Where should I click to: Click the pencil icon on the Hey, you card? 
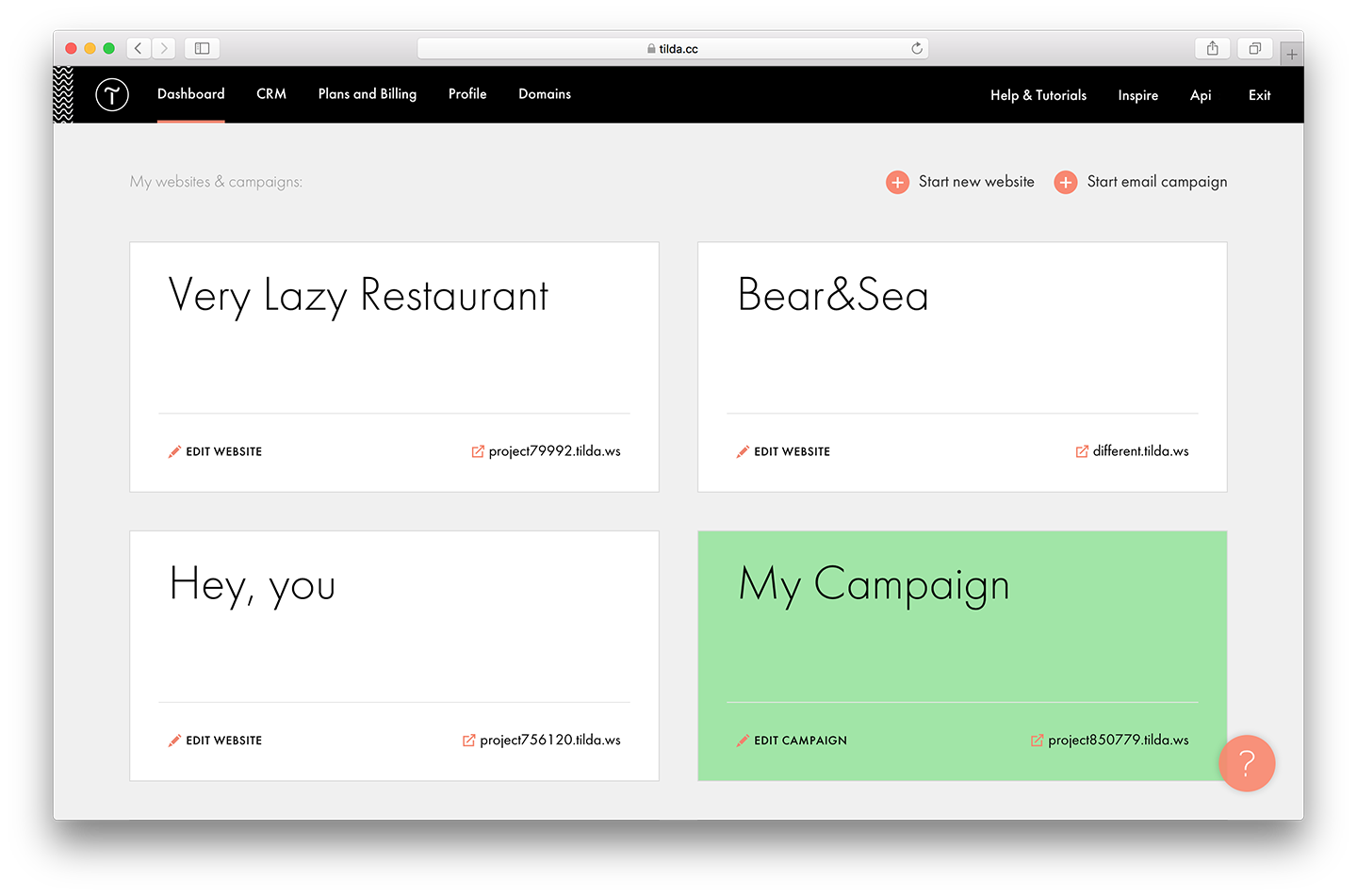174,741
